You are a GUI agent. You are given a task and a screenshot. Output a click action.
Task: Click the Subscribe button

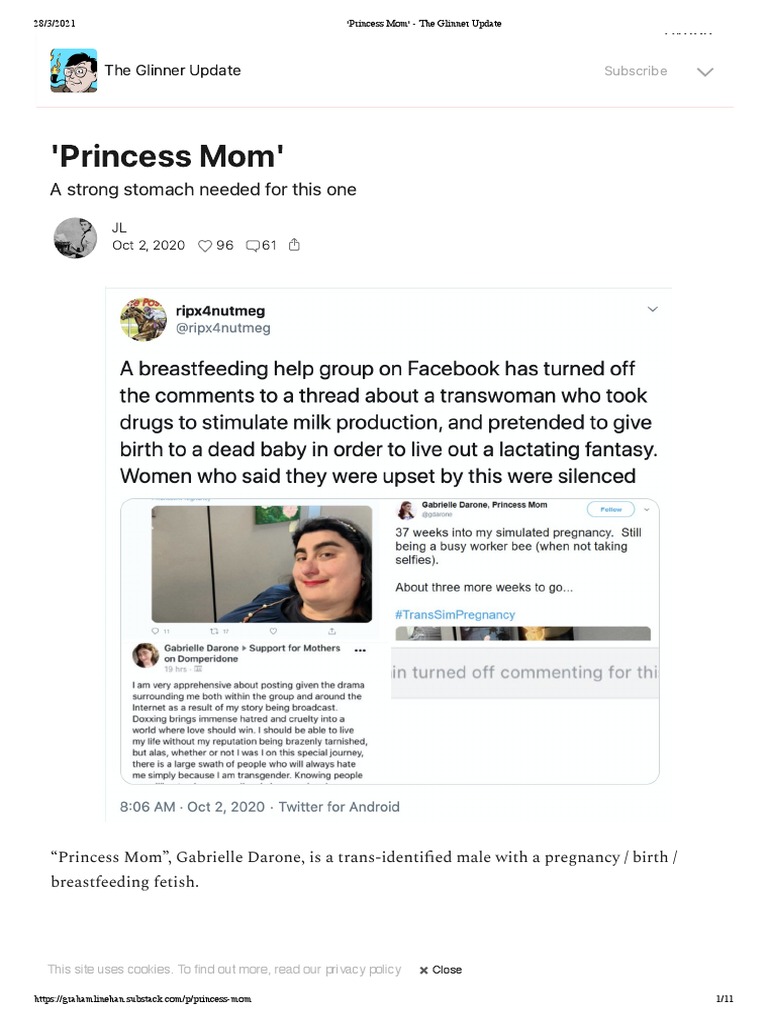635,71
